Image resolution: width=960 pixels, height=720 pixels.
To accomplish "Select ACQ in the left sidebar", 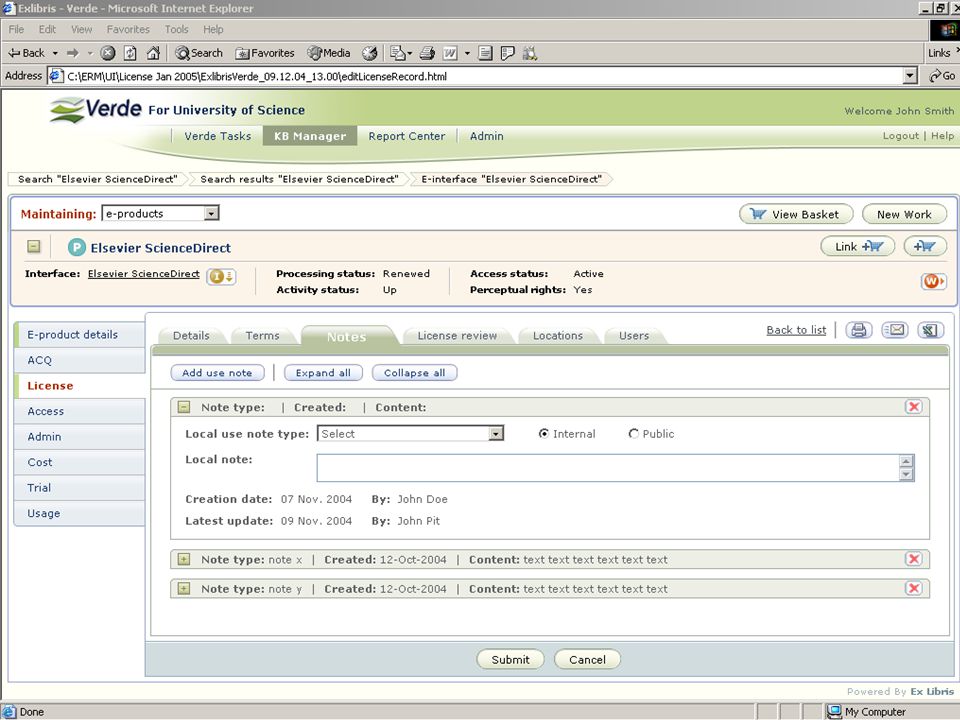I will [x=80, y=360].
